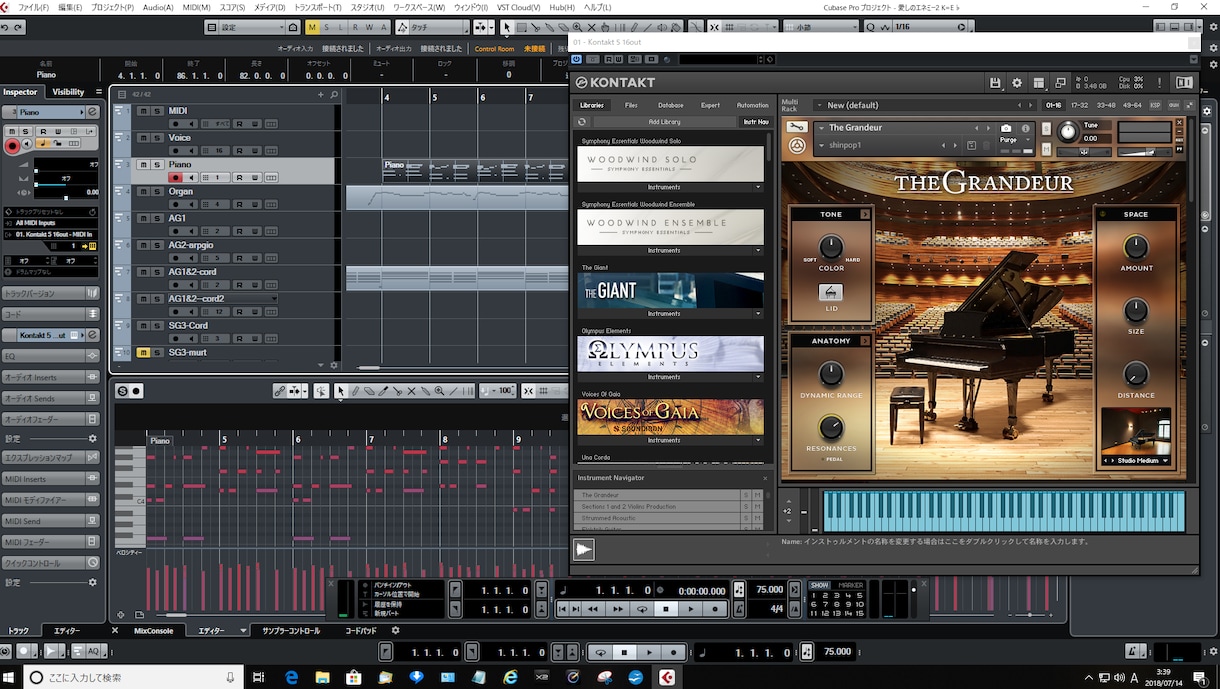Click refresh icon beside Add Library
The height and width of the screenshot is (689, 1220).
tap(582, 122)
